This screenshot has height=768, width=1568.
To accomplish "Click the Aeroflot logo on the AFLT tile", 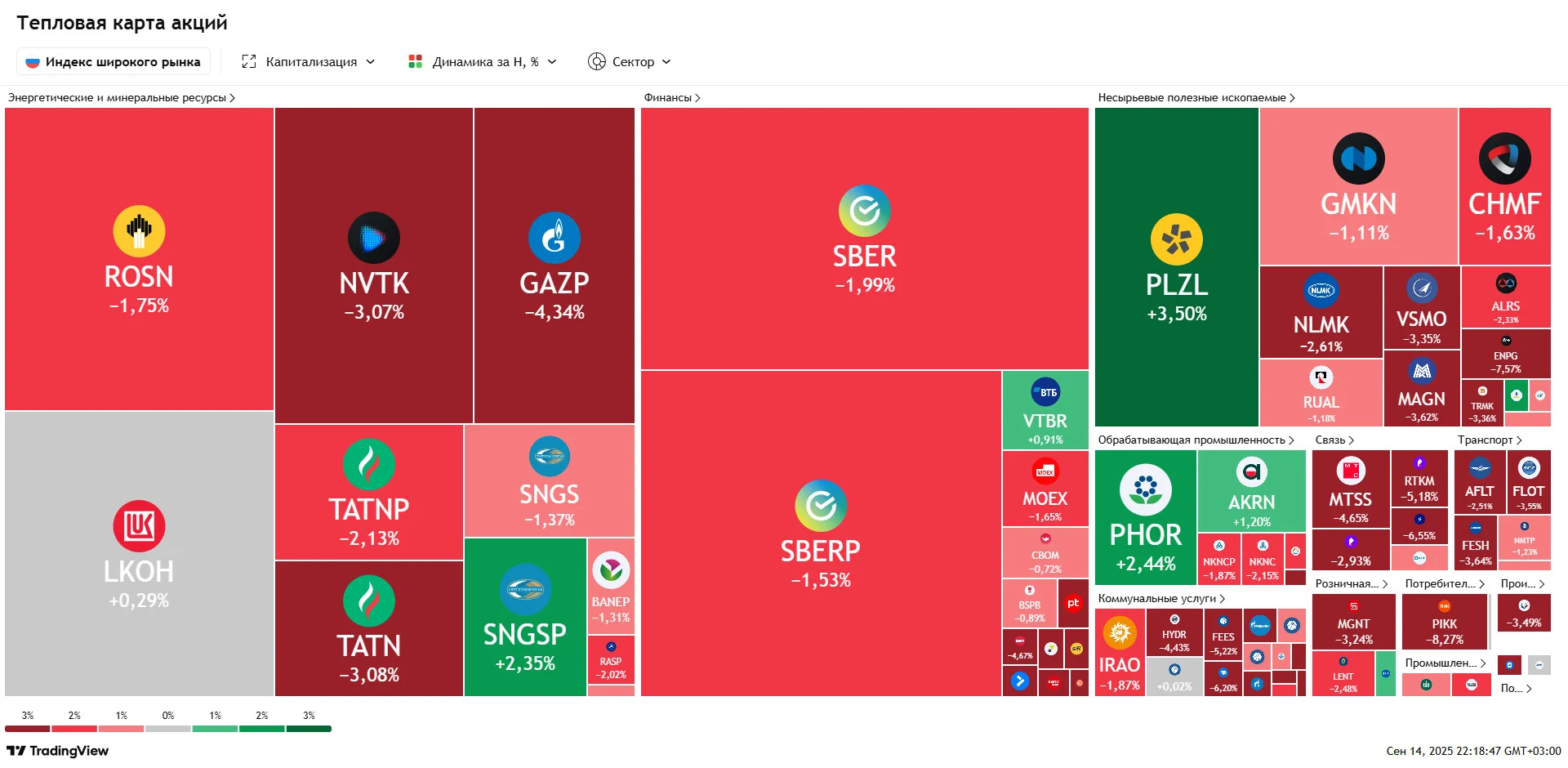I will (x=1480, y=469).
